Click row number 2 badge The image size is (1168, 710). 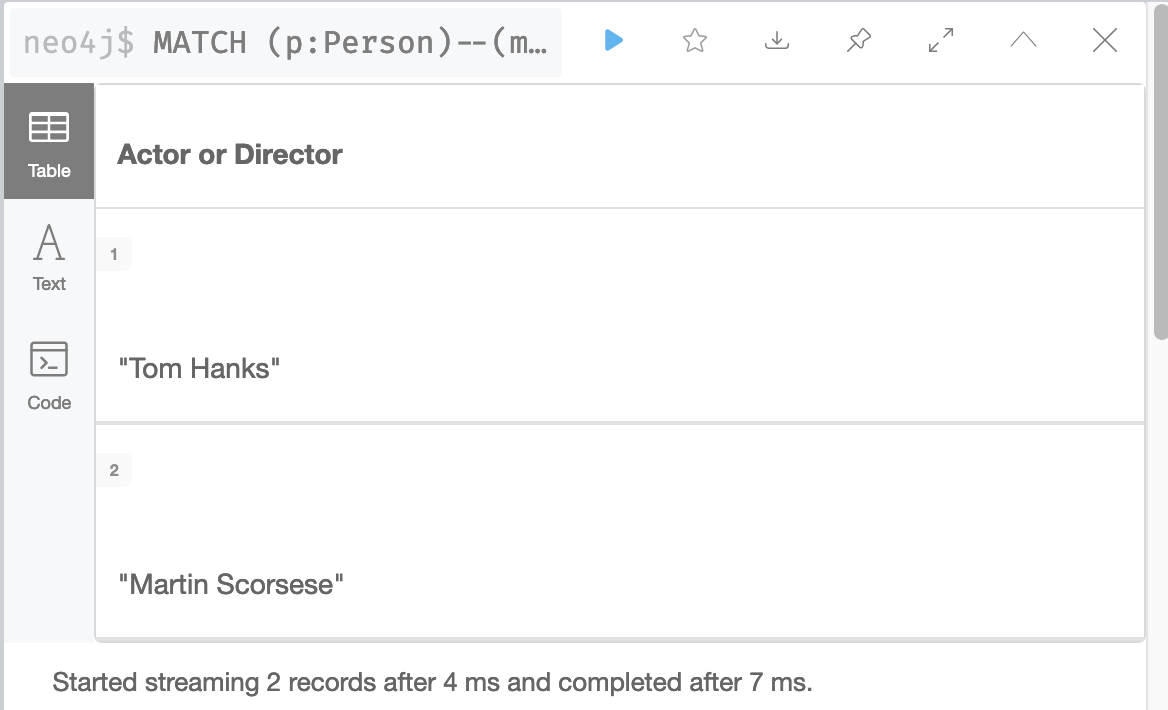[114, 470]
